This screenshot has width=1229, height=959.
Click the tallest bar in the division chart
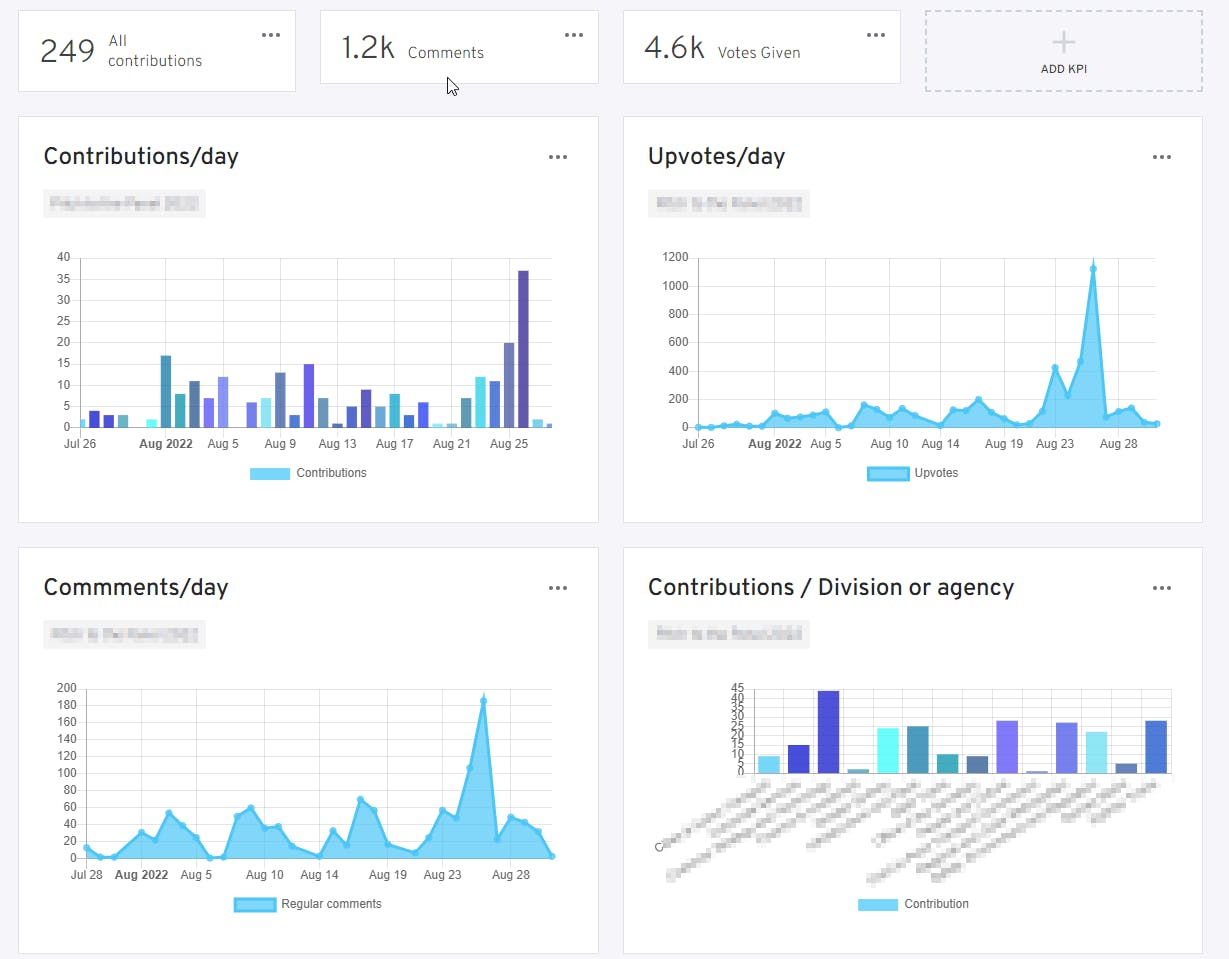click(x=828, y=732)
